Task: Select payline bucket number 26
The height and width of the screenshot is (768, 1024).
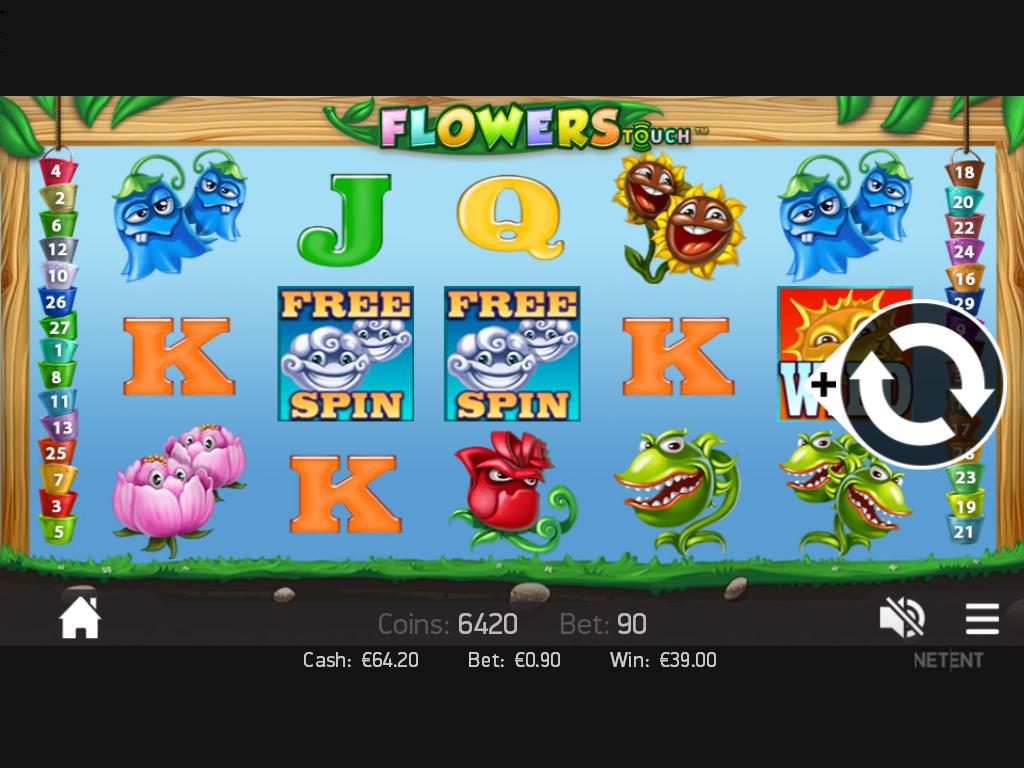Action: 57,302
